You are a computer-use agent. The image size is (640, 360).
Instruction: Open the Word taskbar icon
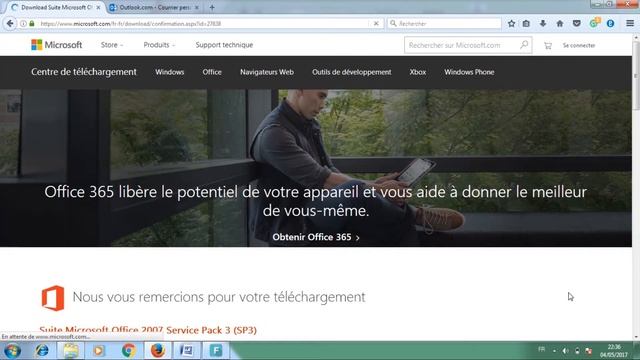[187, 351]
